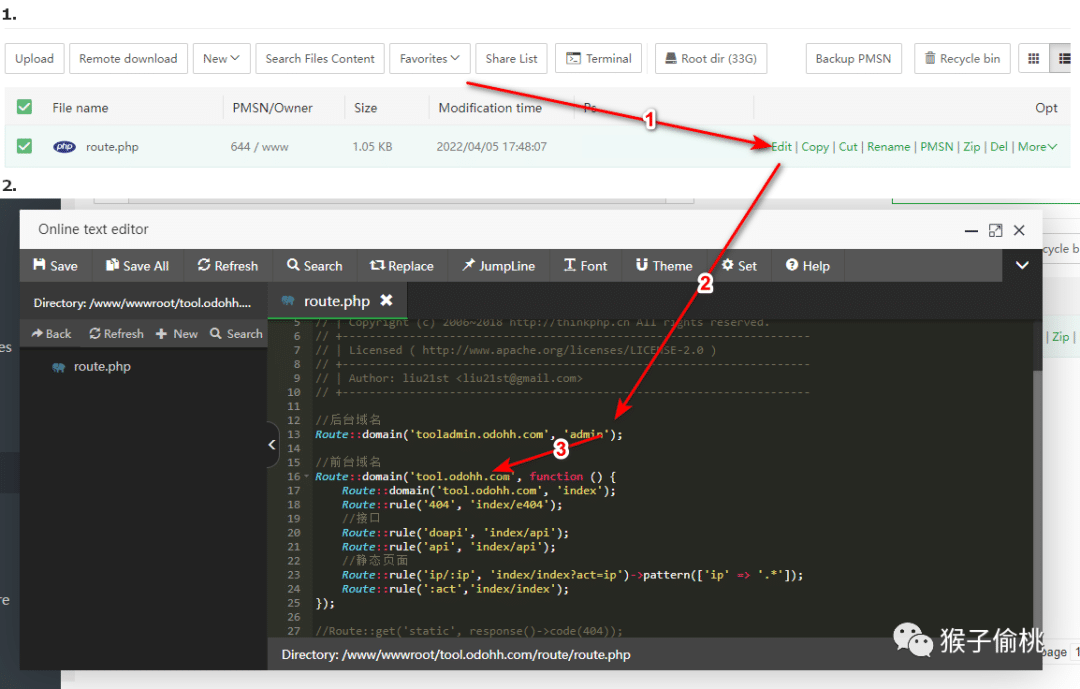
Task: Toggle the select-all files checkbox in header
Action: click(x=25, y=107)
